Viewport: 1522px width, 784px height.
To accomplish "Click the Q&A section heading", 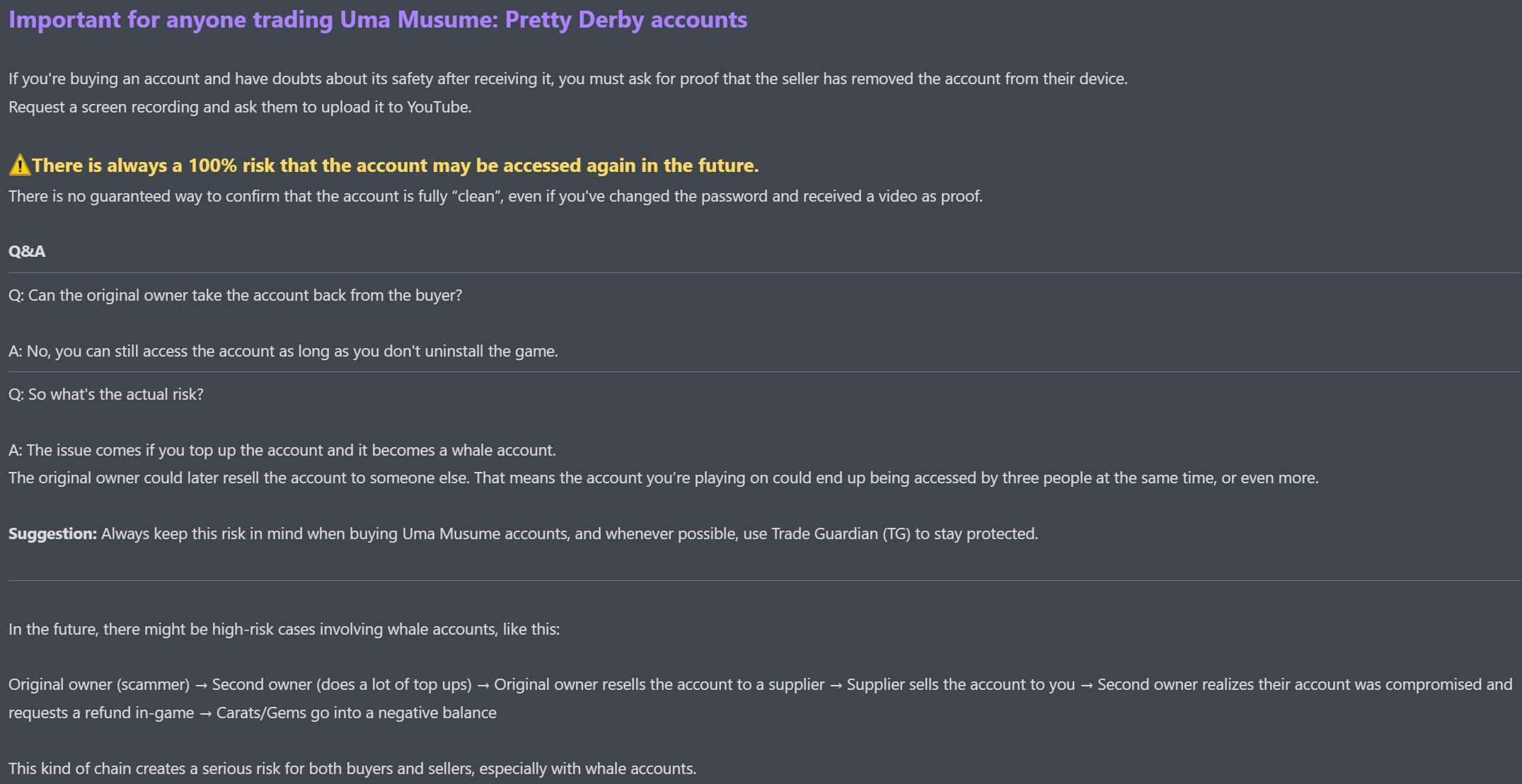I will tap(27, 252).
